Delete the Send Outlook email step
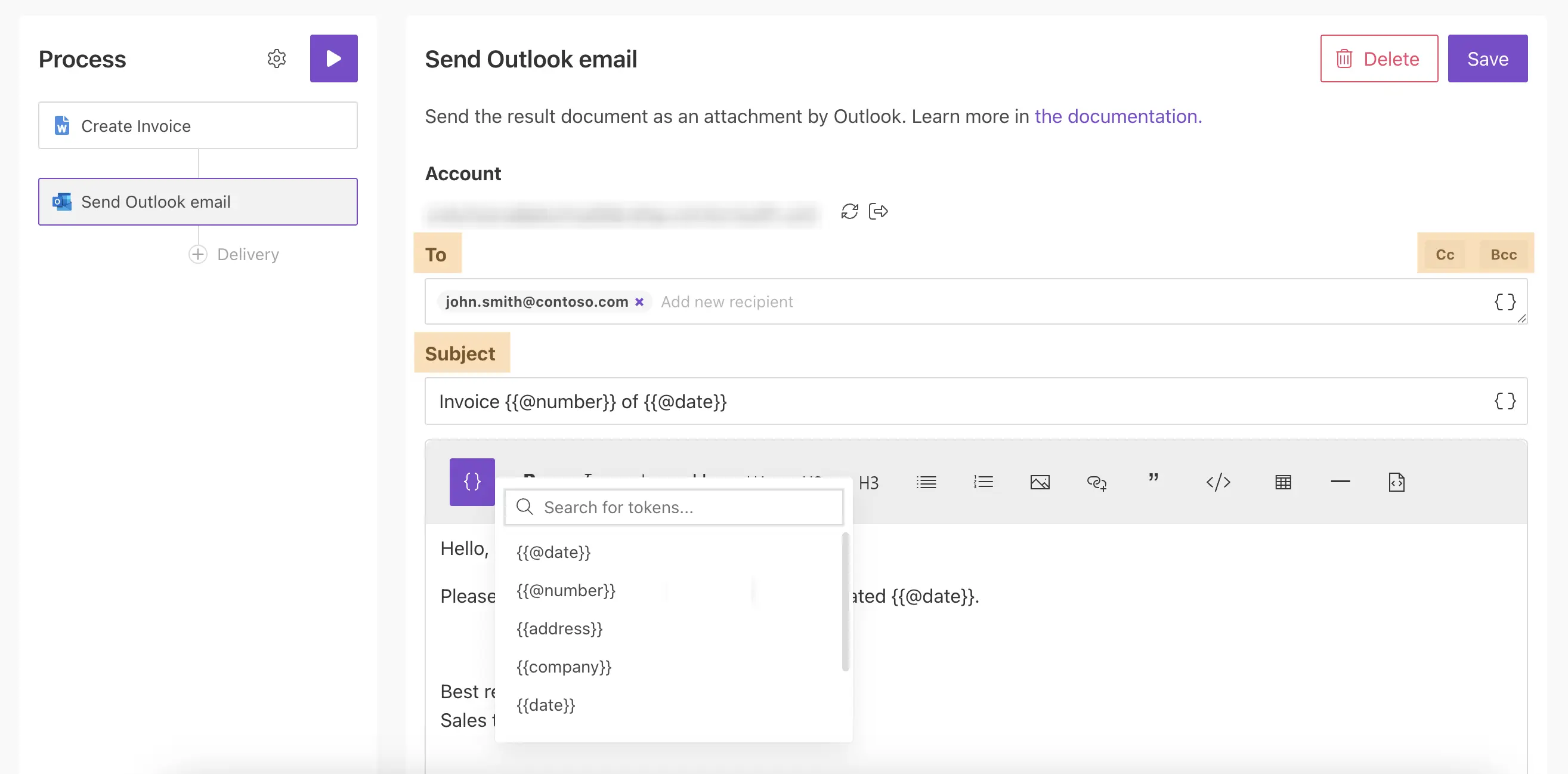 pyautogui.click(x=1379, y=58)
